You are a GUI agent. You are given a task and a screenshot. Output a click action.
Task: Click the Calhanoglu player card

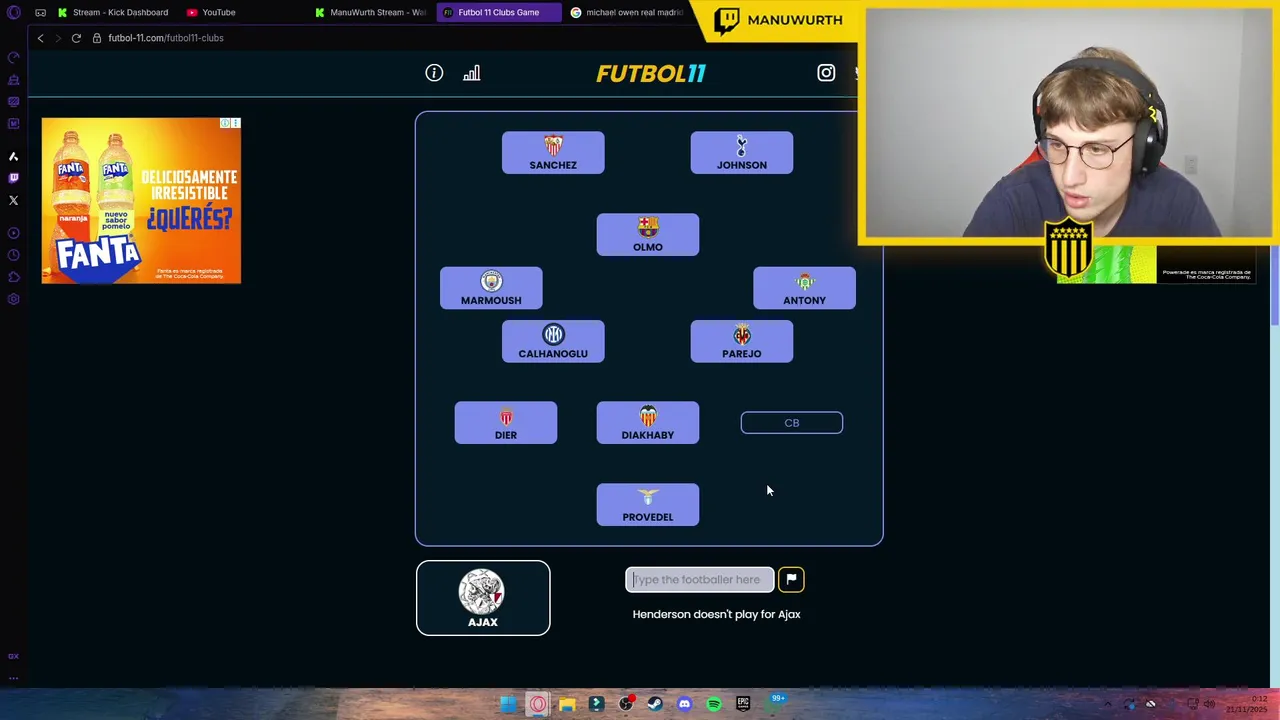[553, 341]
